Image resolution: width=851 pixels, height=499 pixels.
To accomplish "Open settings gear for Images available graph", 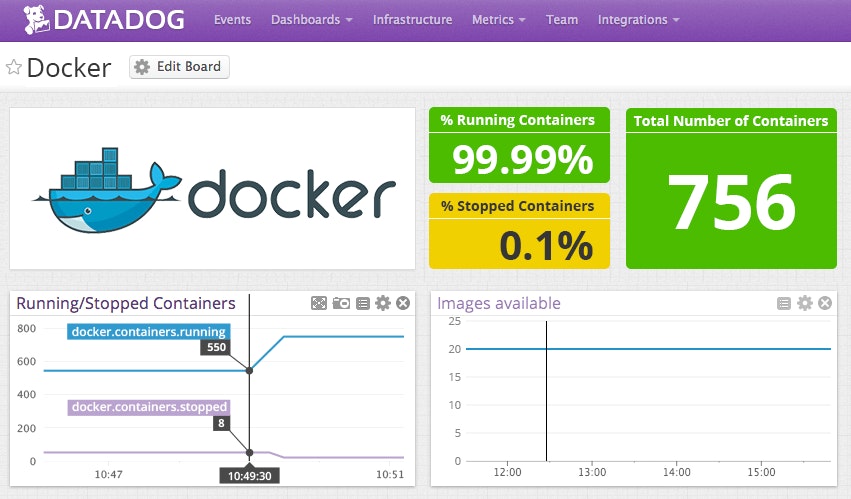I will click(x=804, y=303).
